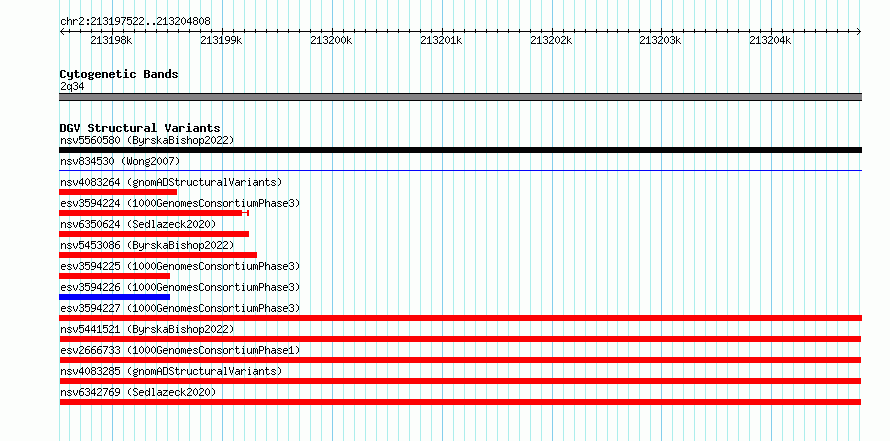Select the red esv3594225 variant bar
Image resolution: width=890 pixels, height=441 pixels.
coord(115,276)
